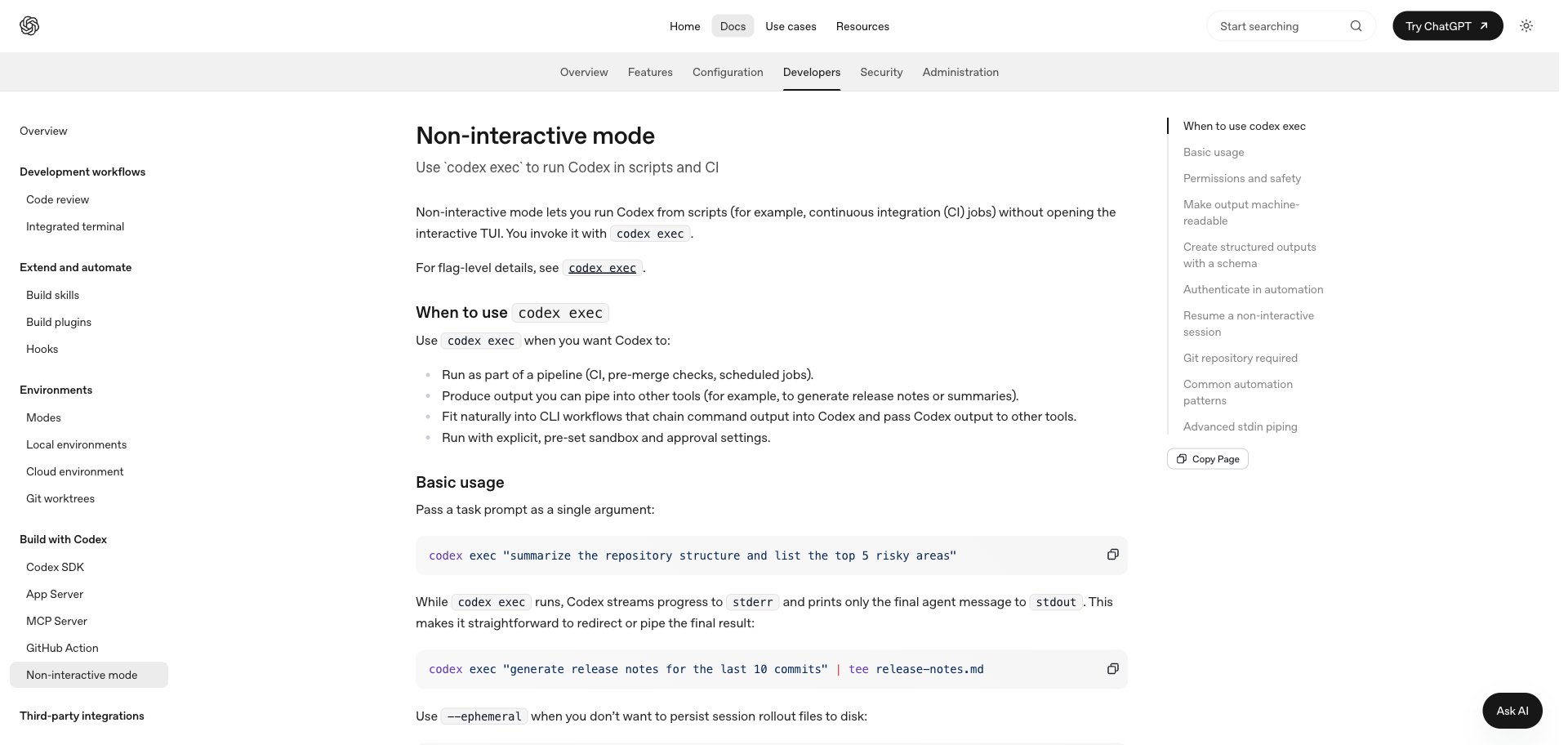The image size is (1568, 745).
Task: Open Code review in sidebar
Action: click(x=57, y=199)
